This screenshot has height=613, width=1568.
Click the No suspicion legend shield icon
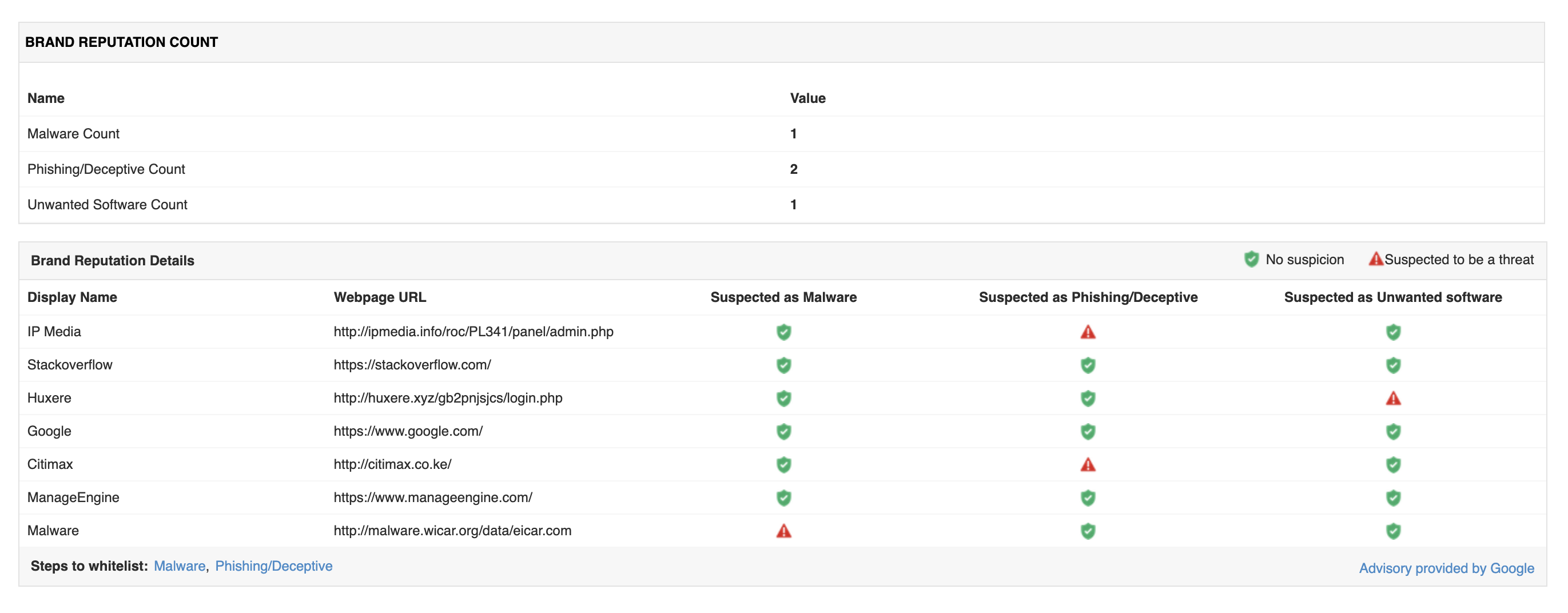click(x=1251, y=259)
